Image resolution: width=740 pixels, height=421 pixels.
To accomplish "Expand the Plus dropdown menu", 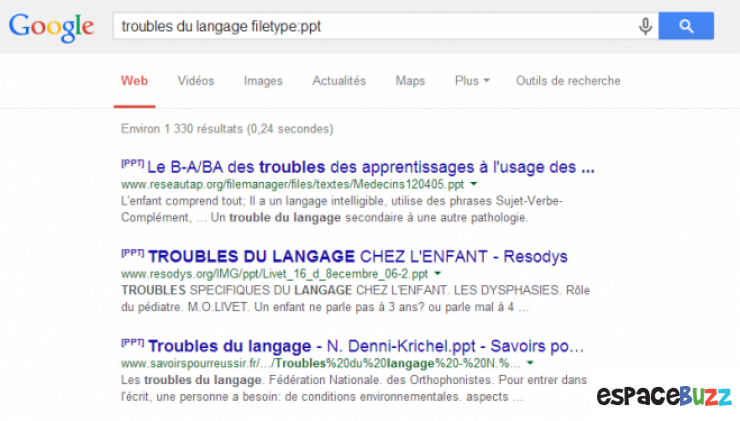I will [x=472, y=81].
